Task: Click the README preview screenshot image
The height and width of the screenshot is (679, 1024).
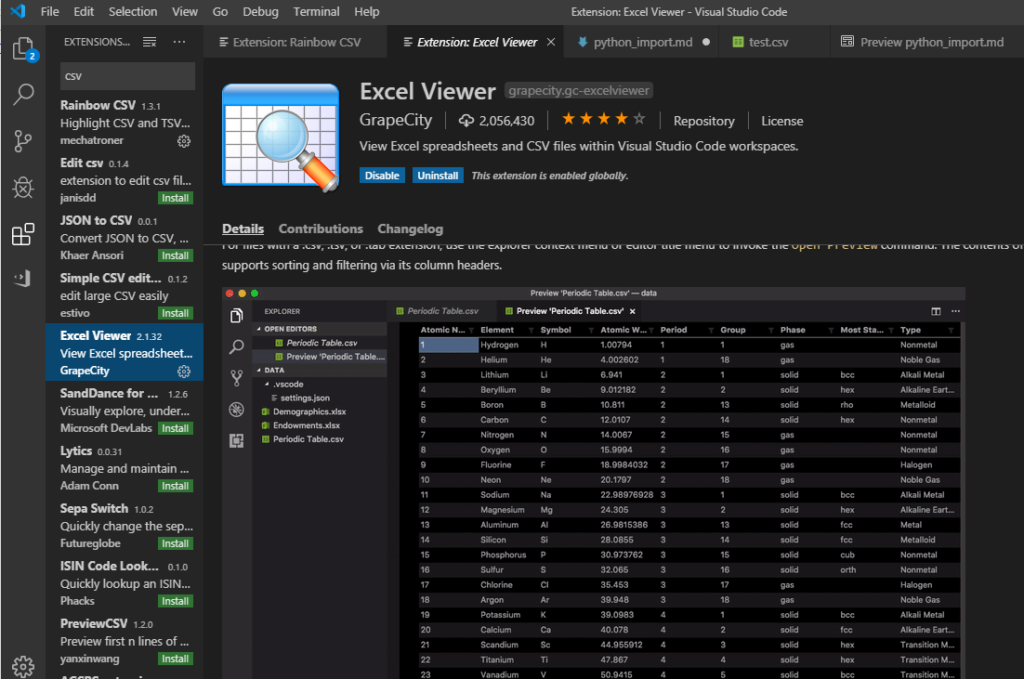Action: (593, 482)
